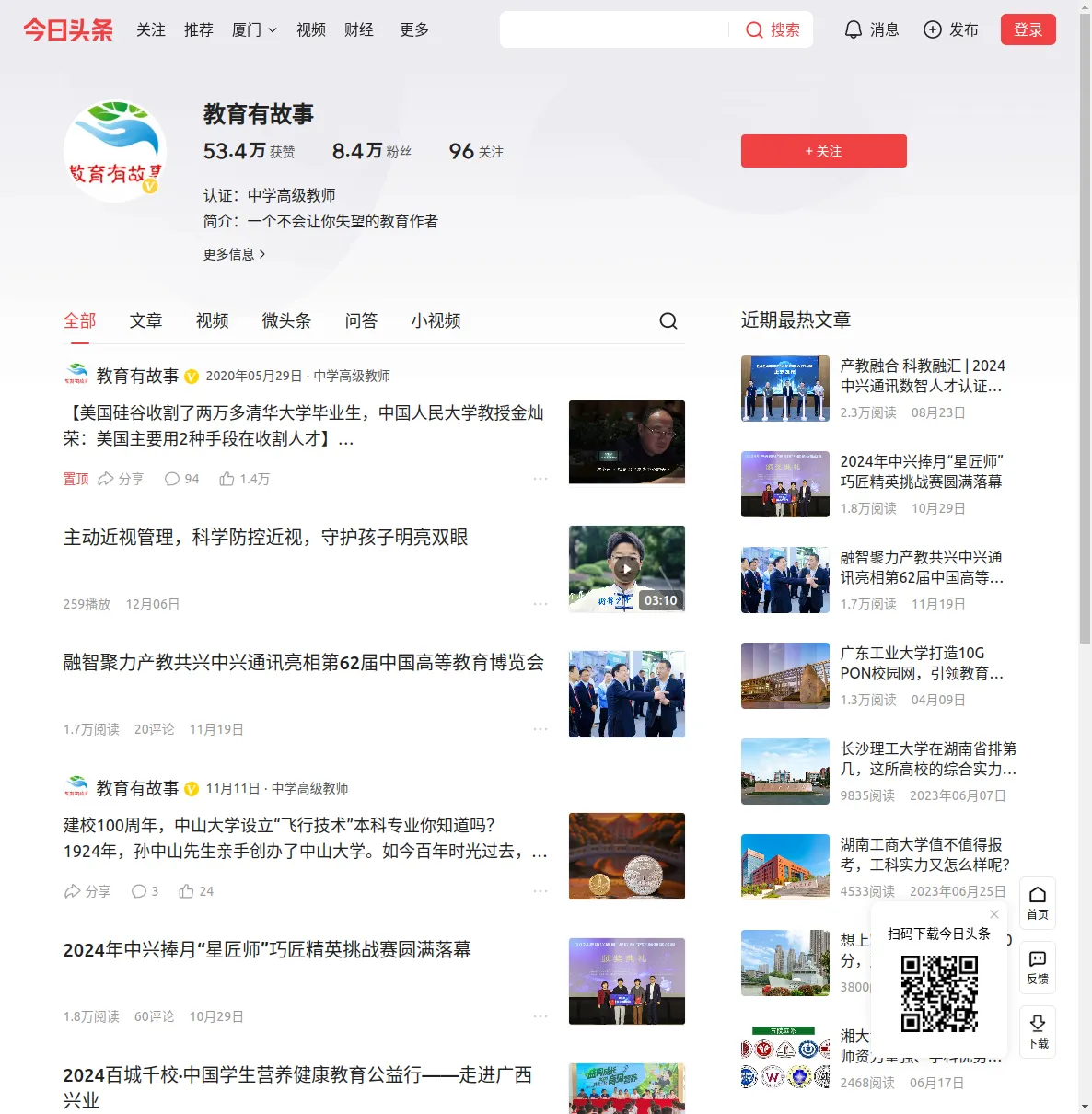Open 财经 in top navigation

pyautogui.click(x=359, y=30)
